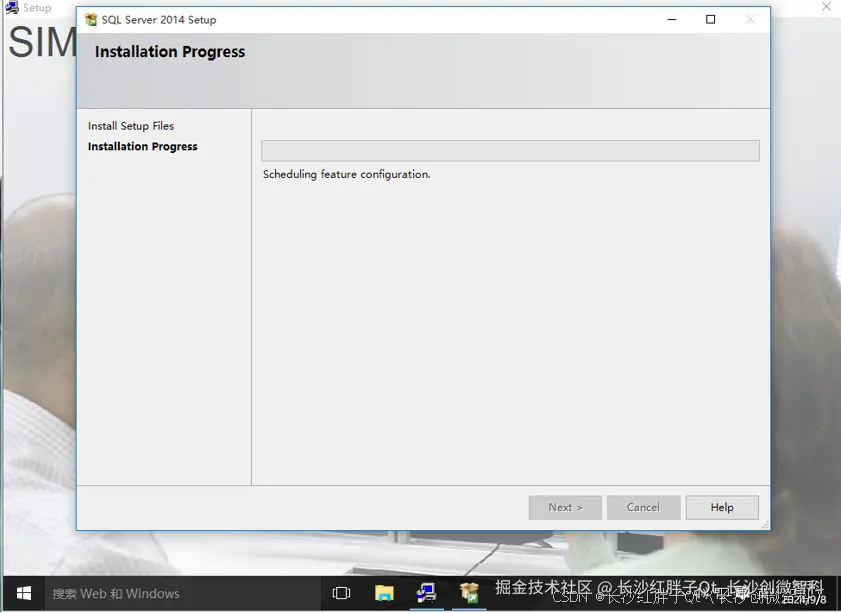Switch to the Setup app taskbar icon
The width and height of the screenshot is (841, 613).
click(x=426, y=593)
